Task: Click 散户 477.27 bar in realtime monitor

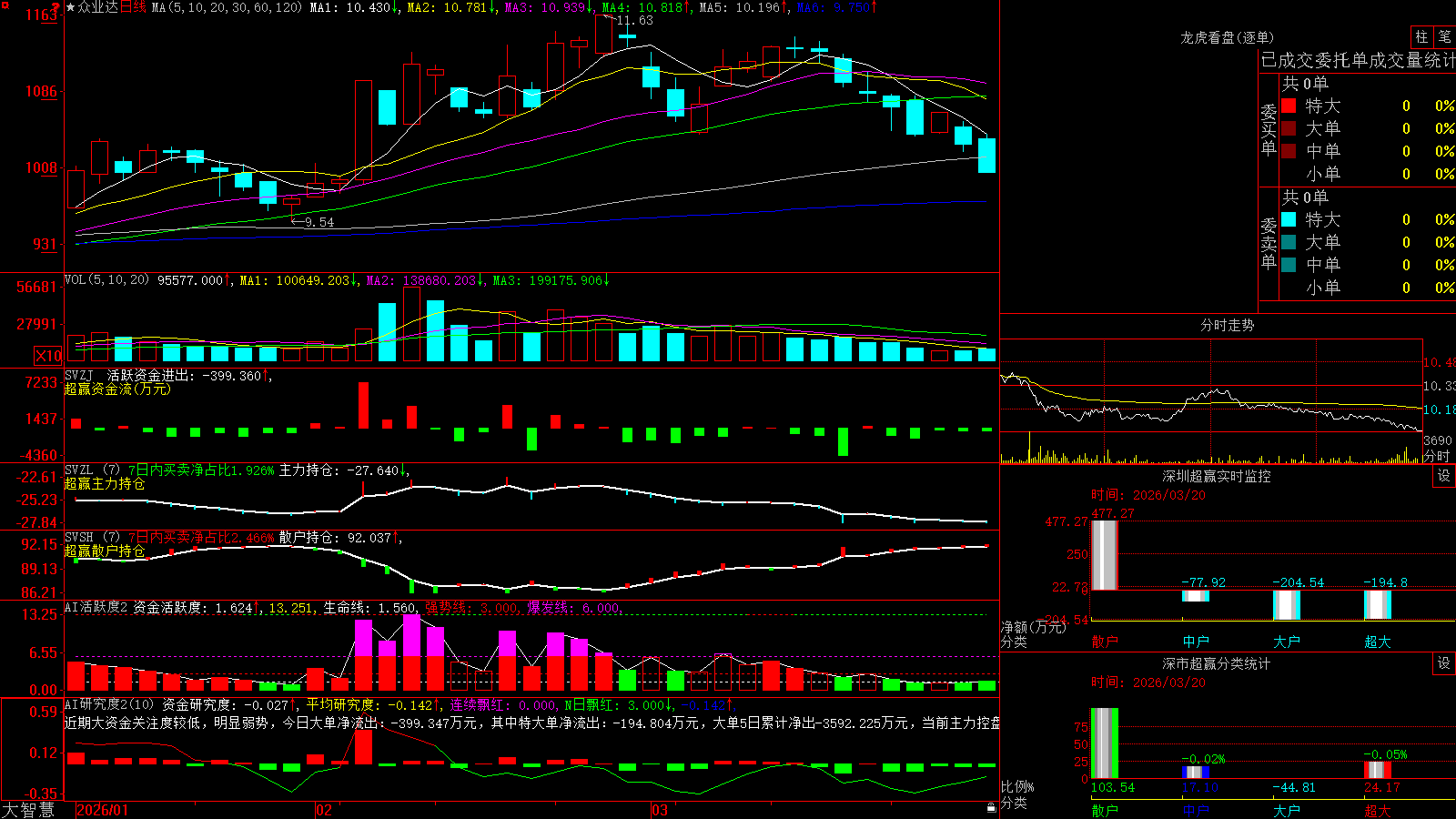Action: coord(1105,555)
